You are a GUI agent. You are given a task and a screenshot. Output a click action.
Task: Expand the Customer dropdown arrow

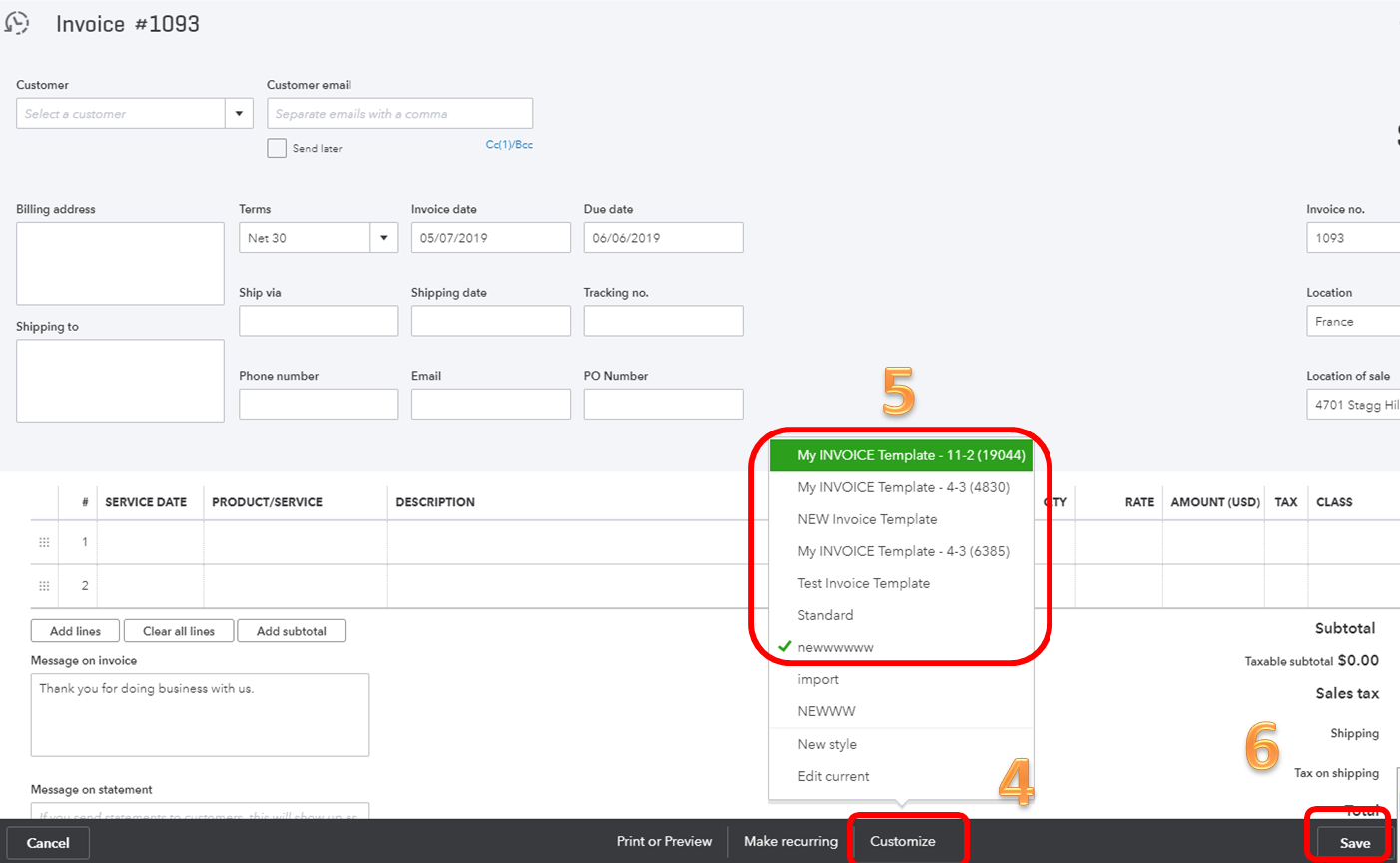(x=239, y=114)
